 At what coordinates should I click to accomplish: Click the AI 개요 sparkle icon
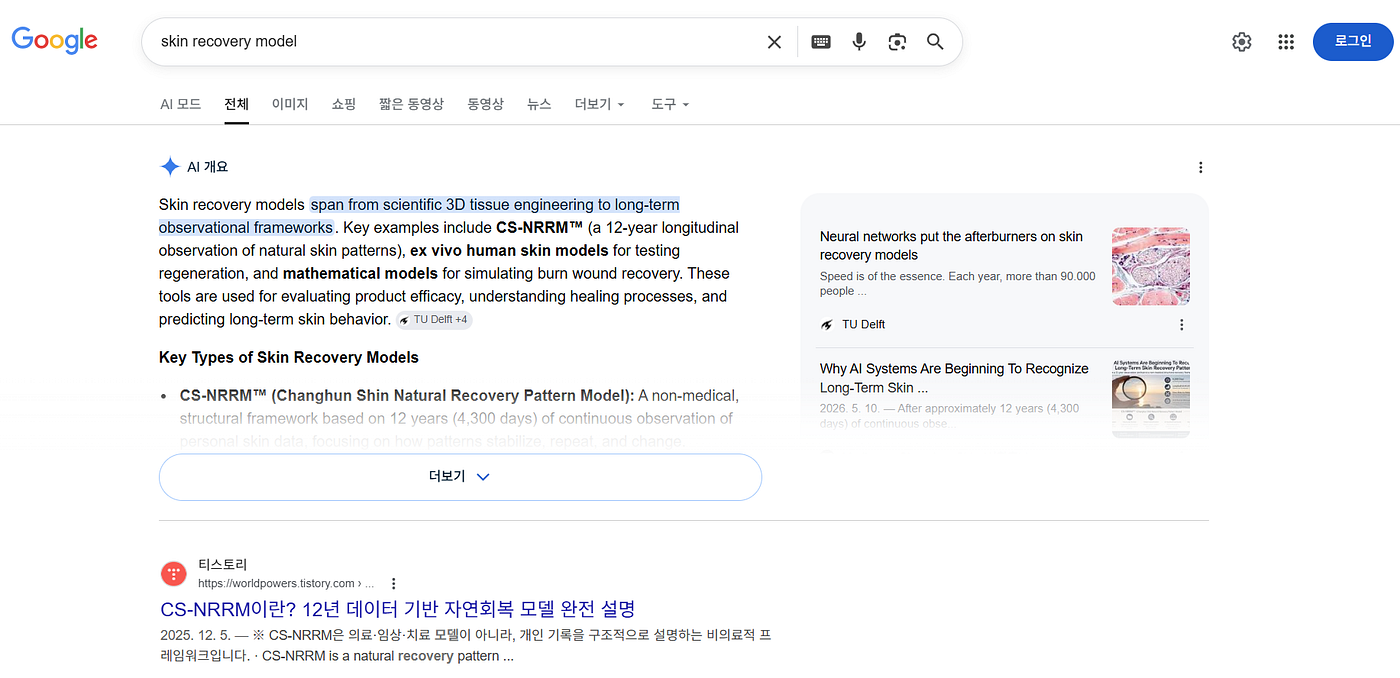point(170,167)
